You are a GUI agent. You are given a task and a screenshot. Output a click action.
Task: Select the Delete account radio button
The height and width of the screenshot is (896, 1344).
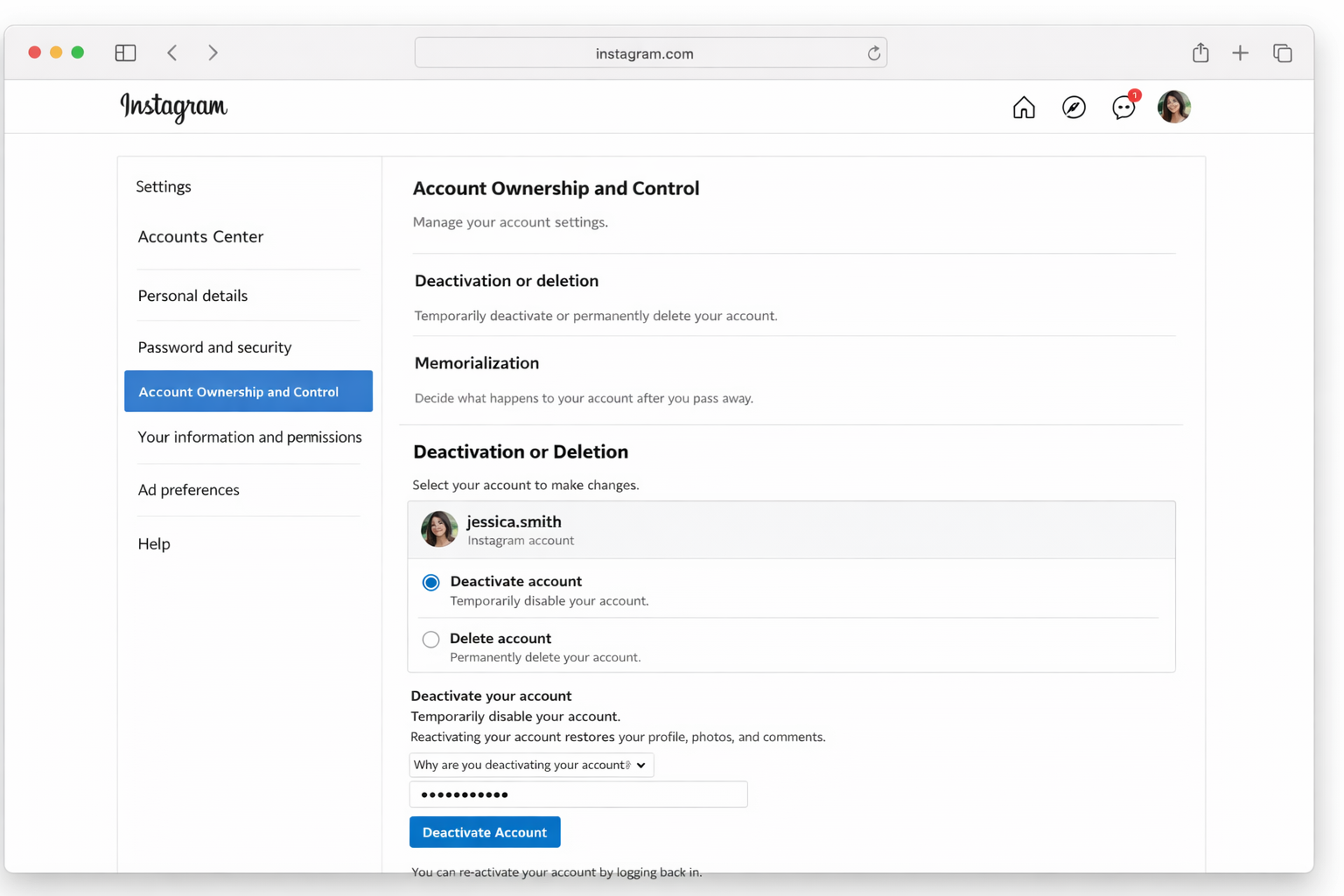[x=430, y=639]
